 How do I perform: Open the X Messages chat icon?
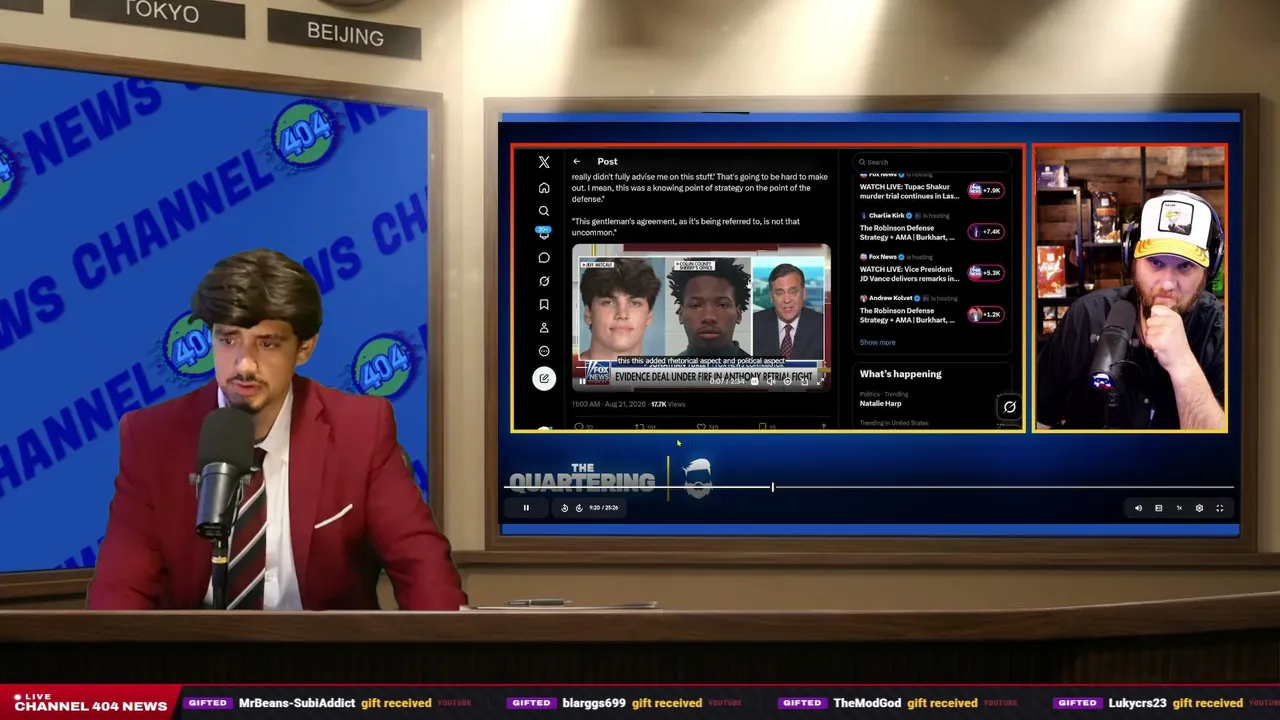[x=544, y=258]
